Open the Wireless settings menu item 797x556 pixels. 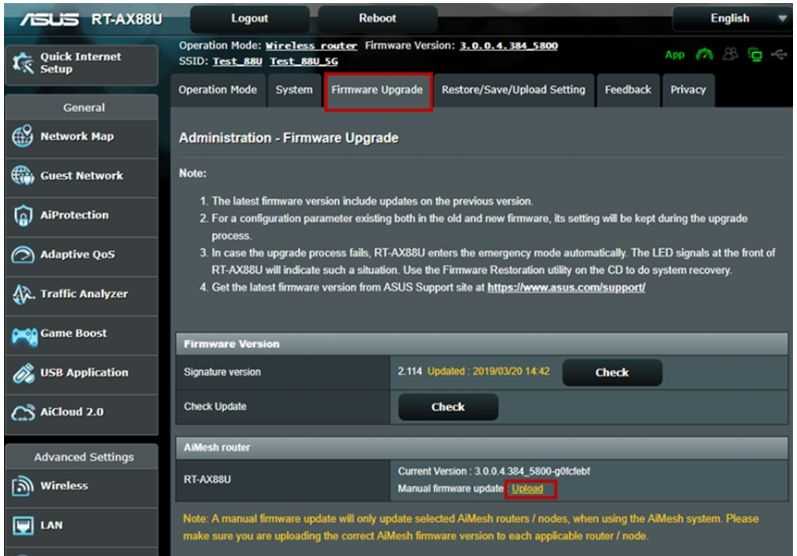81,486
